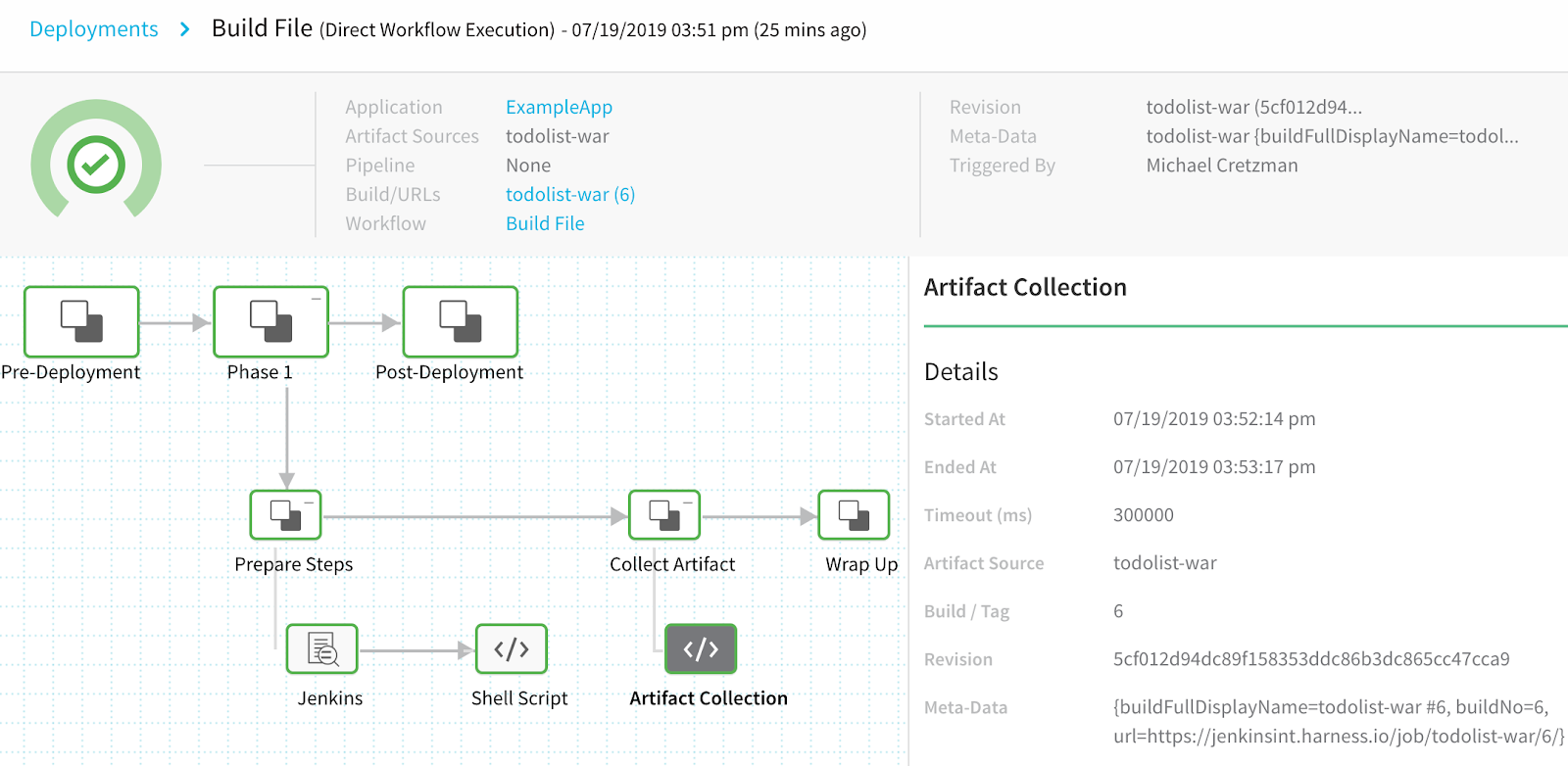Image resolution: width=1568 pixels, height=766 pixels.
Task: Collapse Collect Artifact with its minus toggle
Action: pos(689,502)
